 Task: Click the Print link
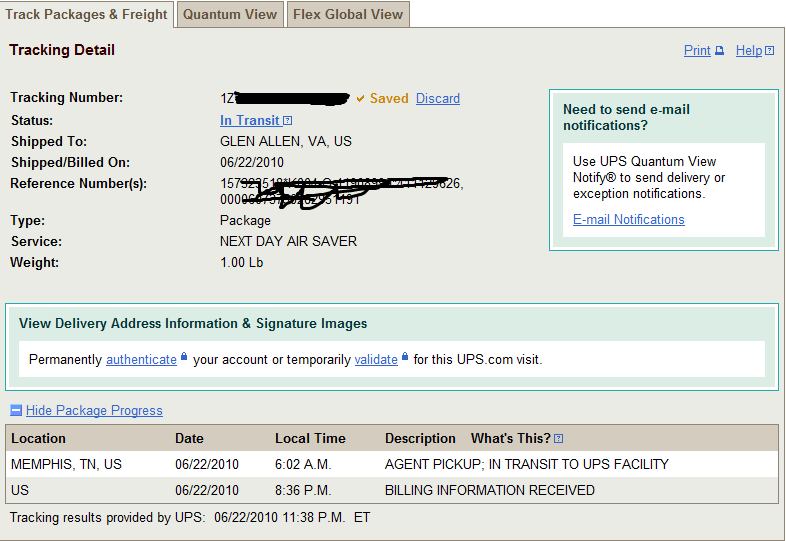point(697,51)
